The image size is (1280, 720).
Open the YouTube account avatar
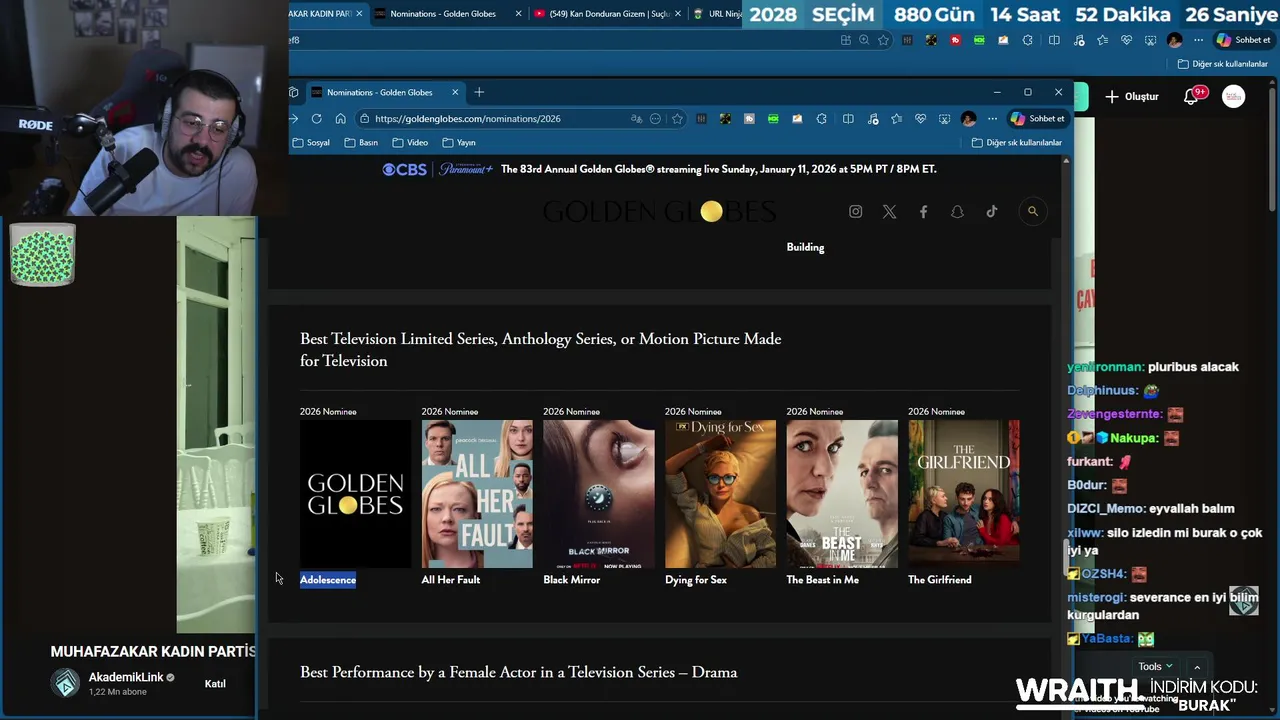tap(1234, 97)
